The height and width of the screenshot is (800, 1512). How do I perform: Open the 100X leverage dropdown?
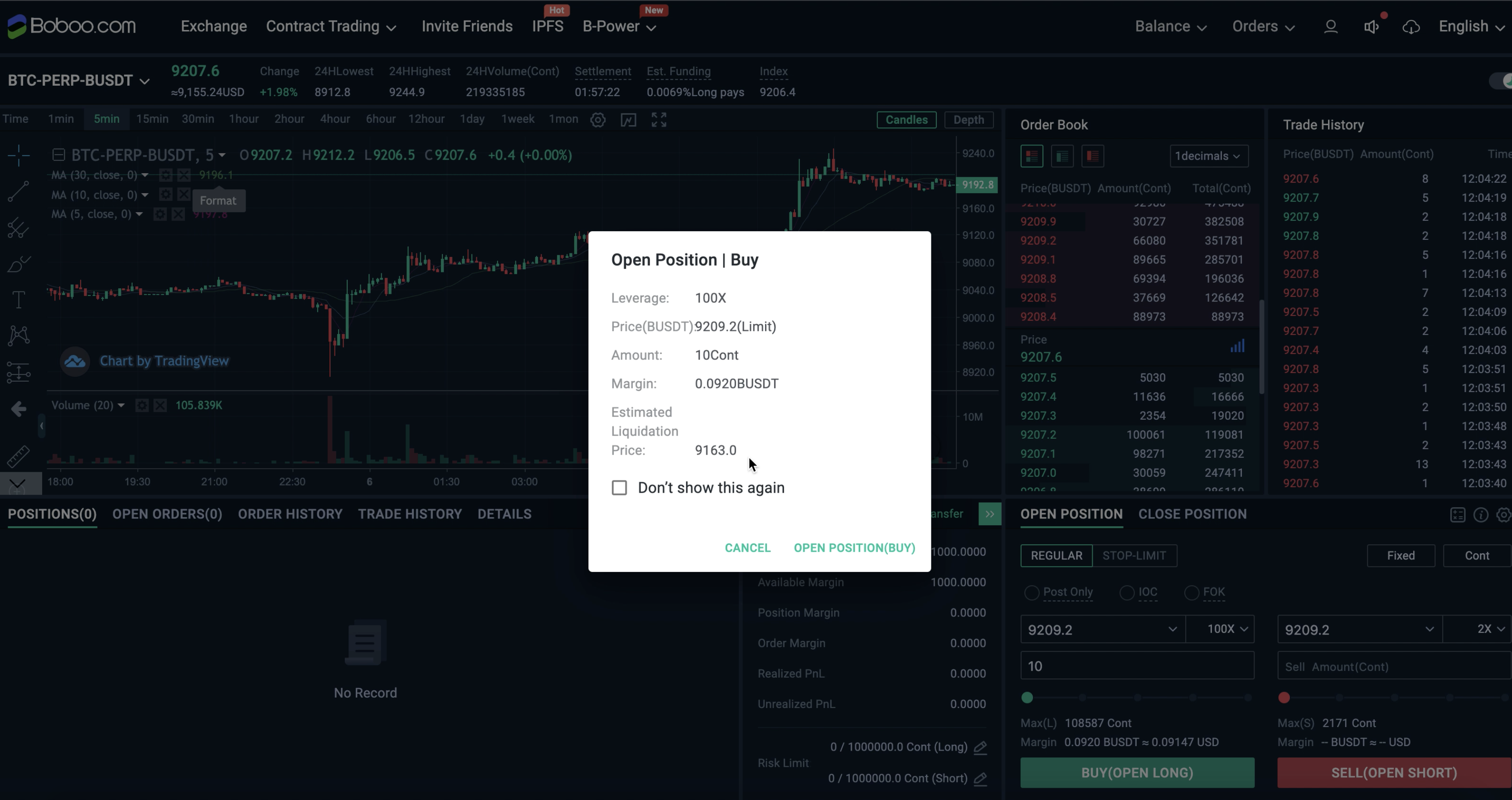1220,629
